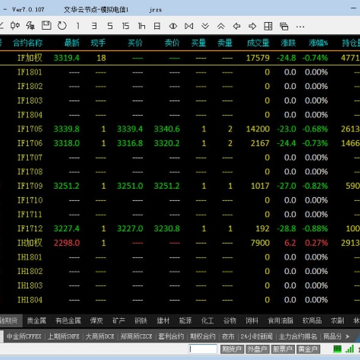Open the 谷物 category tab
Screen dimensions: 360x360
click(230, 321)
